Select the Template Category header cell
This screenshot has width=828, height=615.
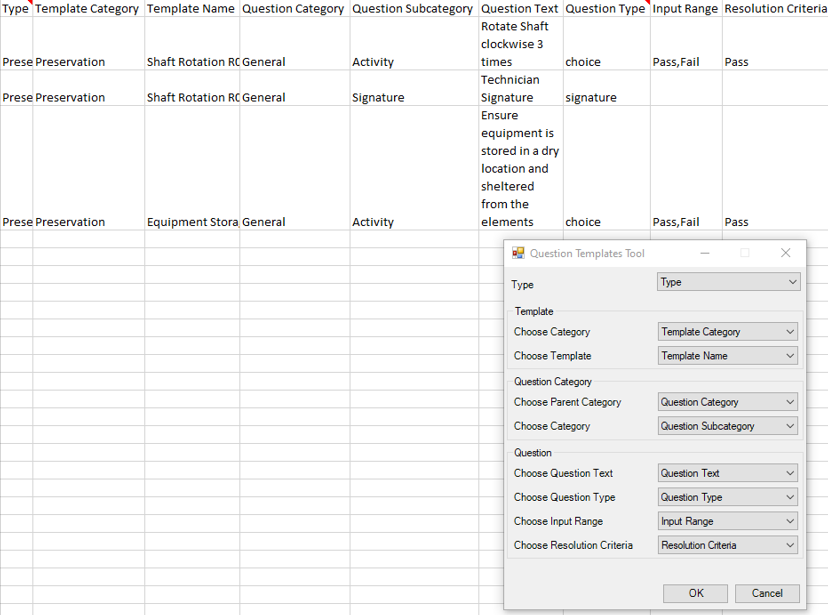click(88, 8)
